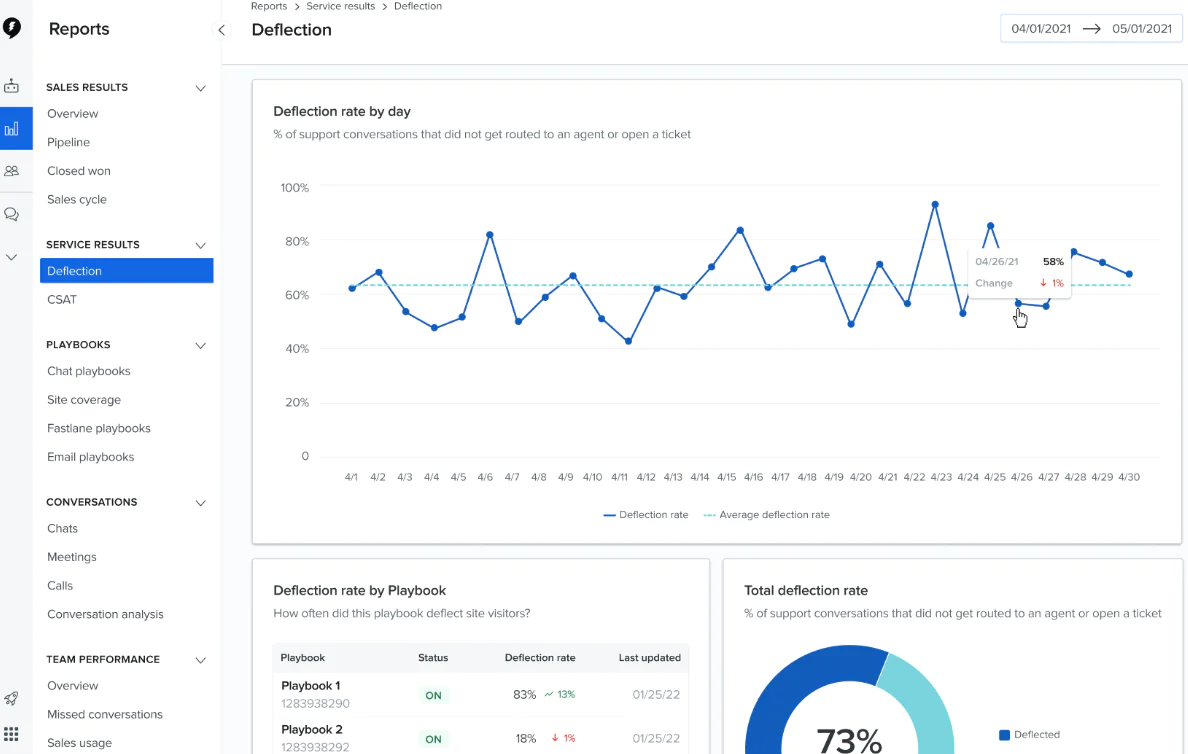Open Sales Results Overview report

[73, 114]
